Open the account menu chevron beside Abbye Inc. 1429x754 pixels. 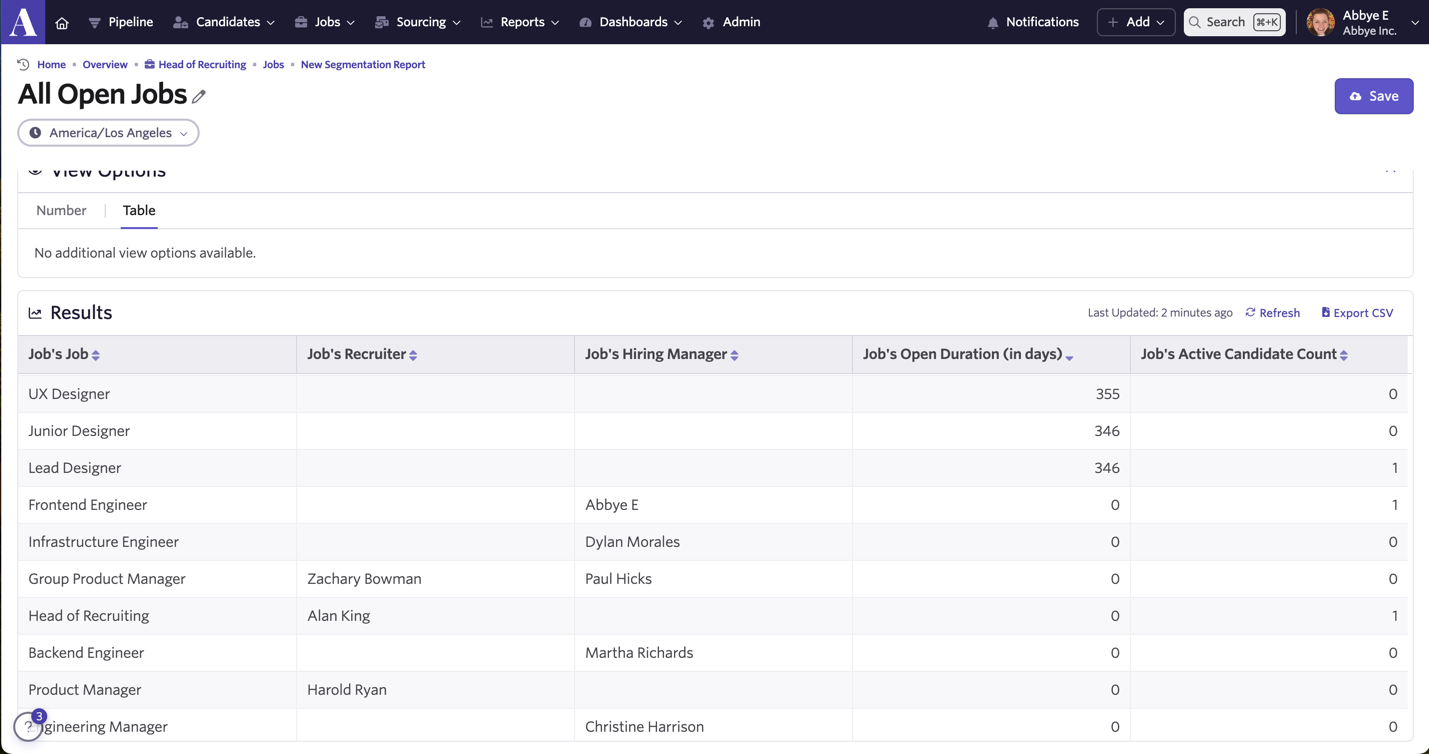coord(1415,22)
